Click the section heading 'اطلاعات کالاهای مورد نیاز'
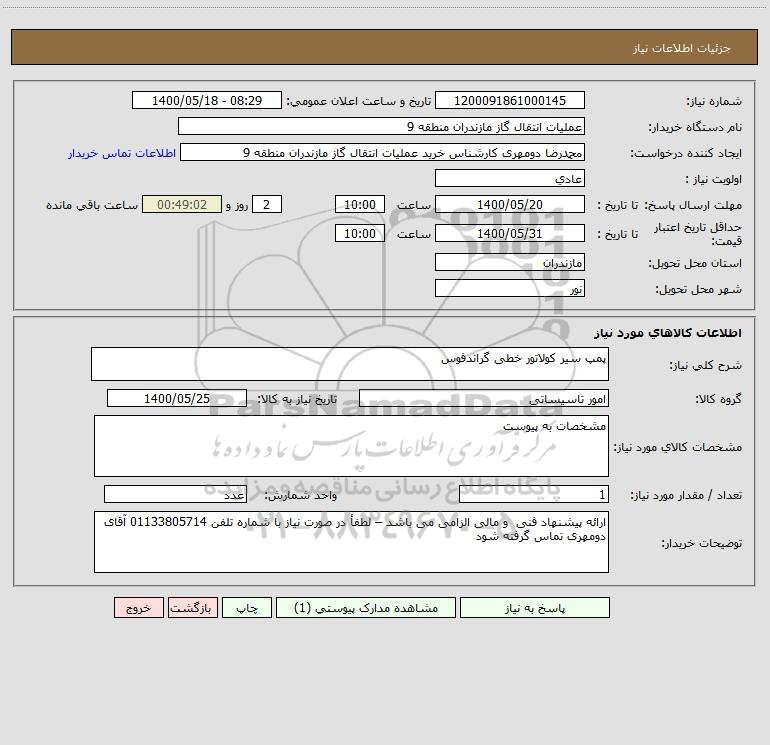The height and width of the screenshot is (745, 770). 668,333
